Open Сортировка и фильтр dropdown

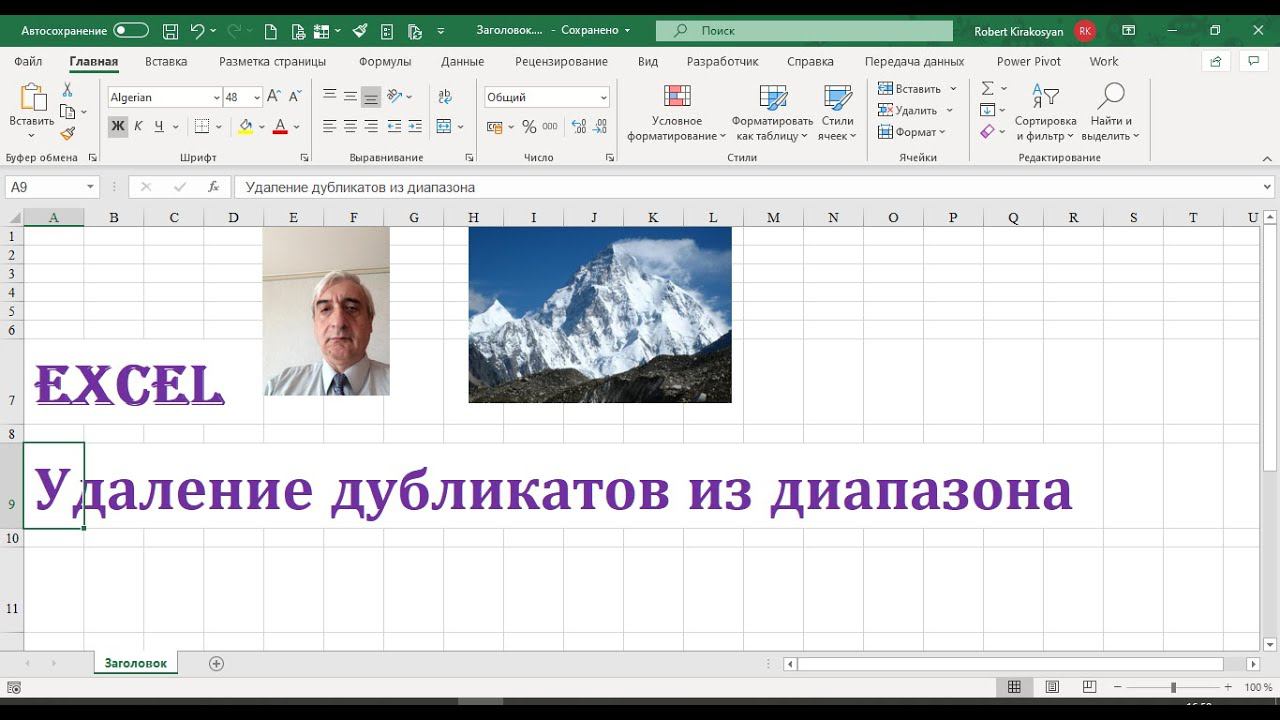pyautogui.click(x=1045, y=112)
